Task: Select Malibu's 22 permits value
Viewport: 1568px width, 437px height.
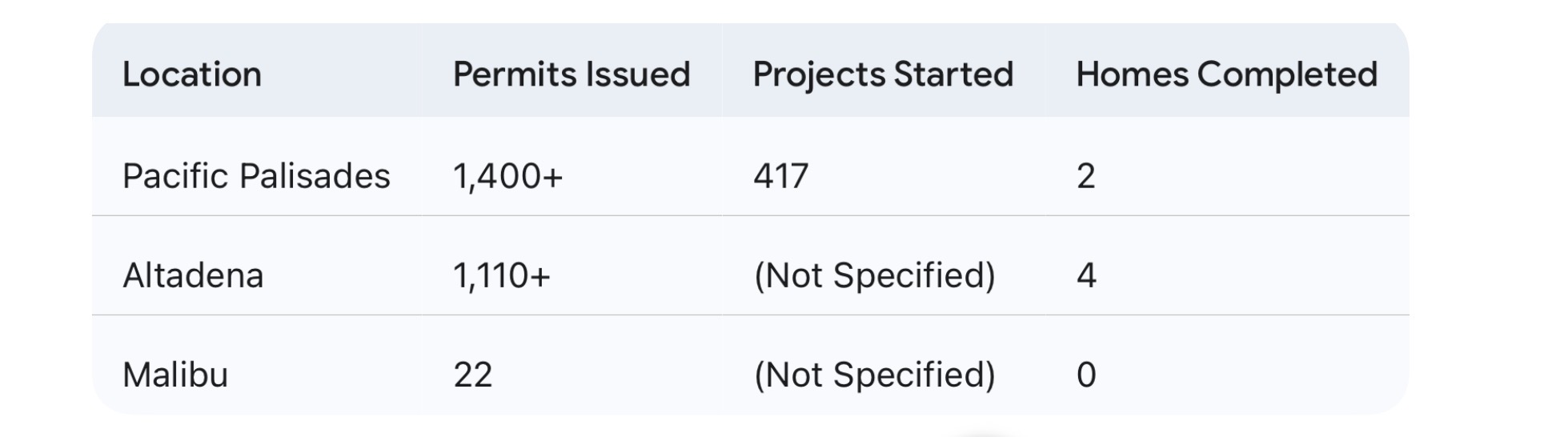Action: 473,375
